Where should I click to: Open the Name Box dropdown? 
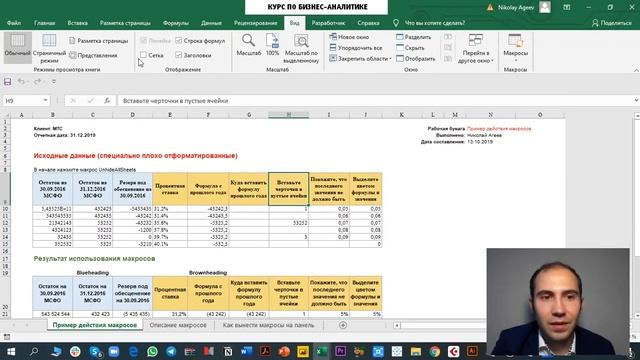pos(45,100)
